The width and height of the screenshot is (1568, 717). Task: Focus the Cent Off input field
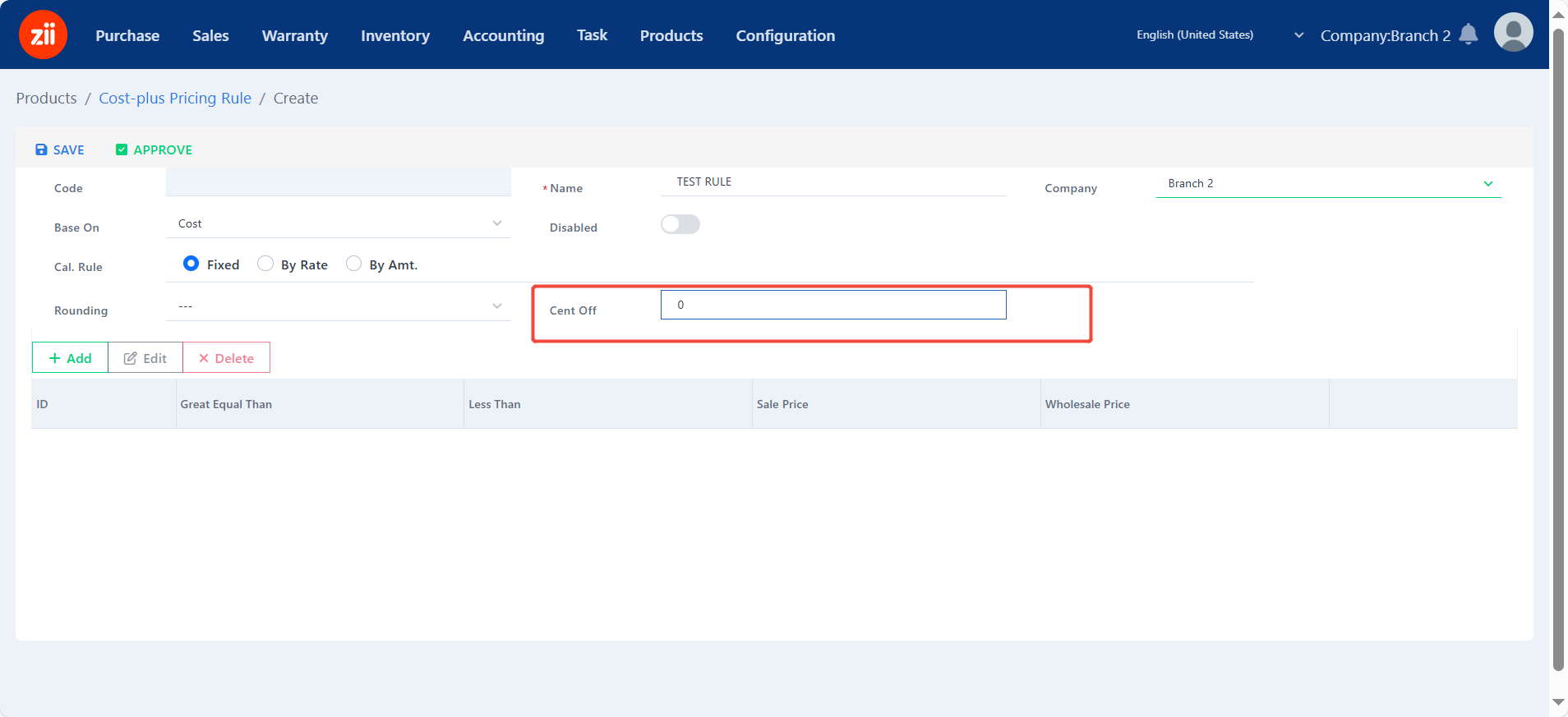click(x=833, y=305)
